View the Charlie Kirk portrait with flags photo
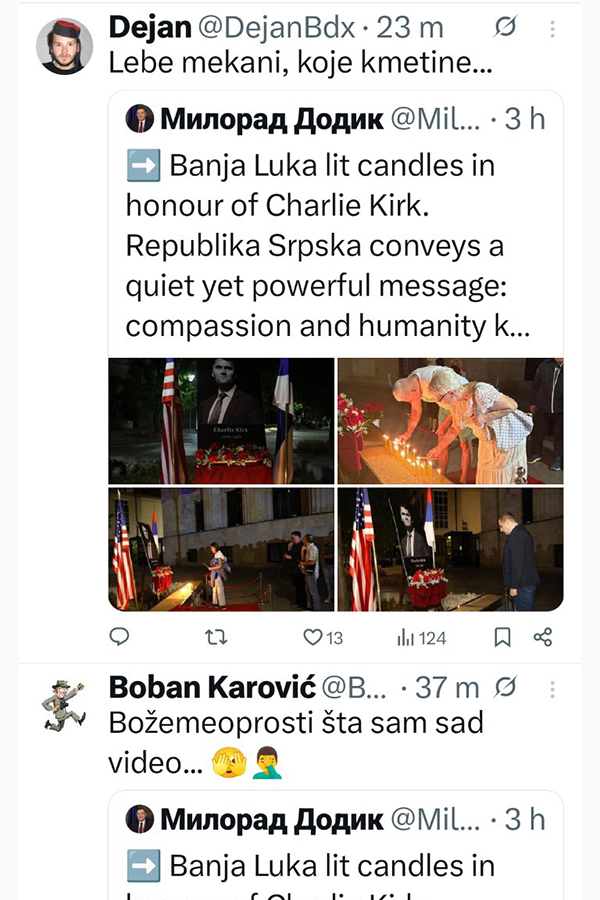Screen dimensions: 600x900 point(221,421)
